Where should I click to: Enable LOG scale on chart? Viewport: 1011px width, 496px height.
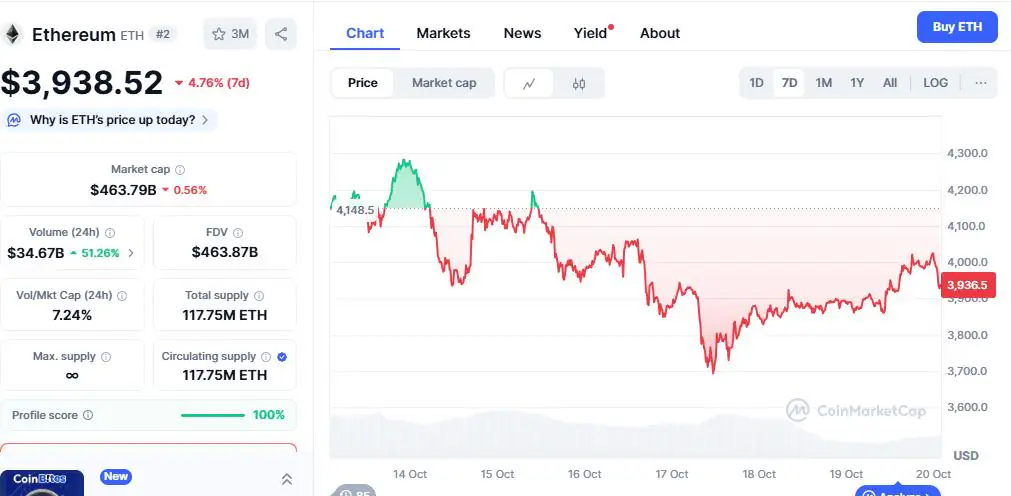(x=935, y=83)
